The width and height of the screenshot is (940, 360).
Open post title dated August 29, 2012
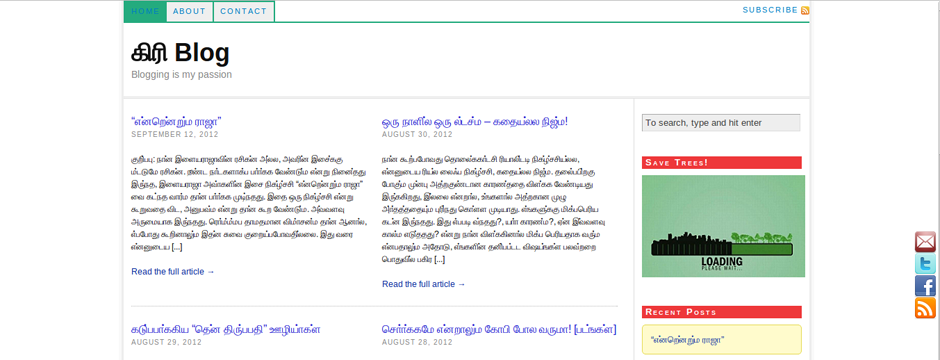[225, 329]
